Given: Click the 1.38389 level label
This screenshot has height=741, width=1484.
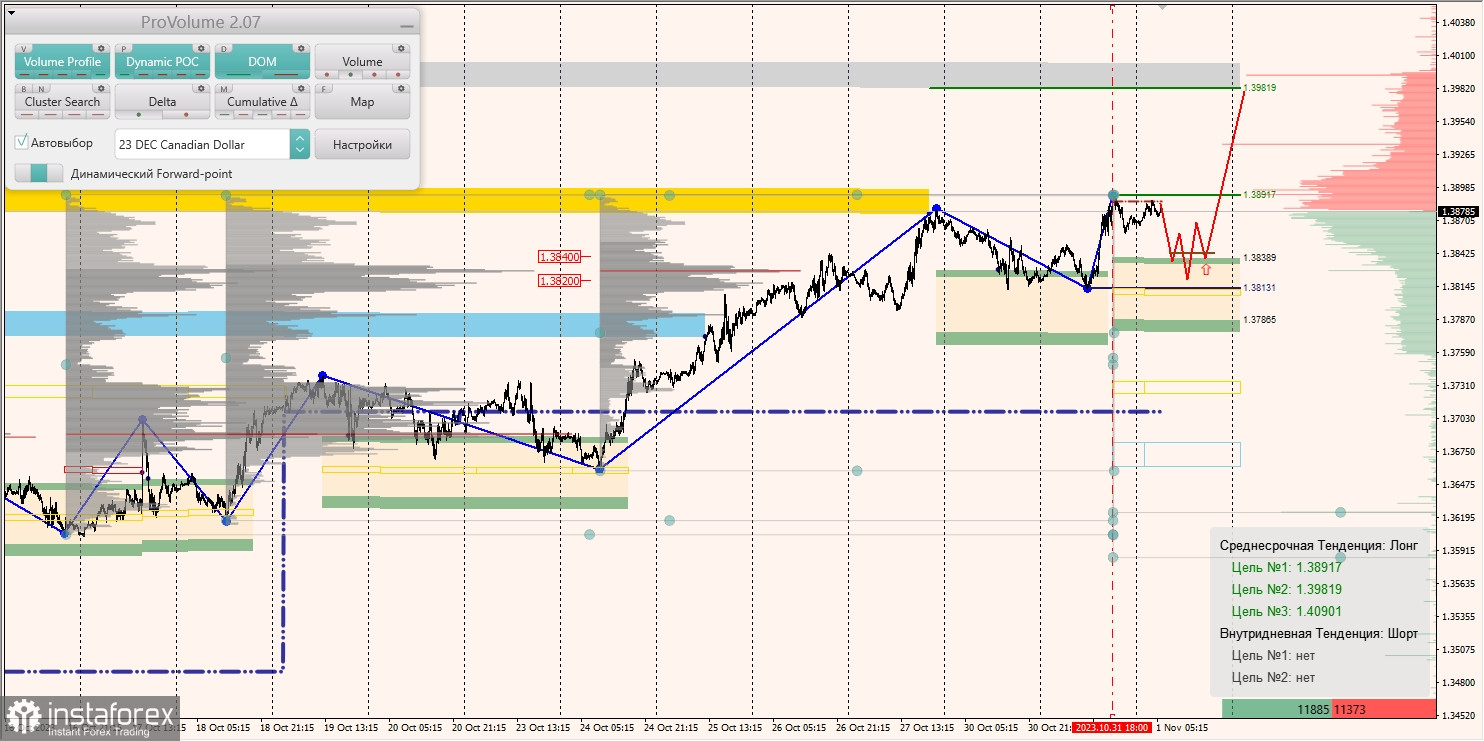Looking at the screenshot, I should pos(1260,258).
